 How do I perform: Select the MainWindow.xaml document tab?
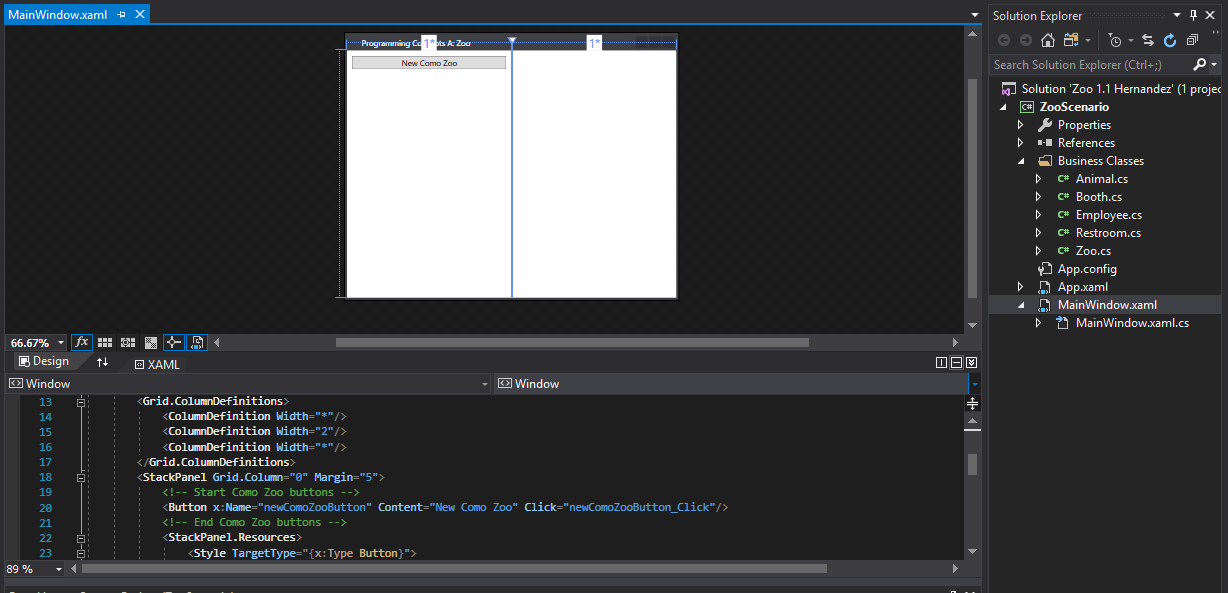point(57,15)
